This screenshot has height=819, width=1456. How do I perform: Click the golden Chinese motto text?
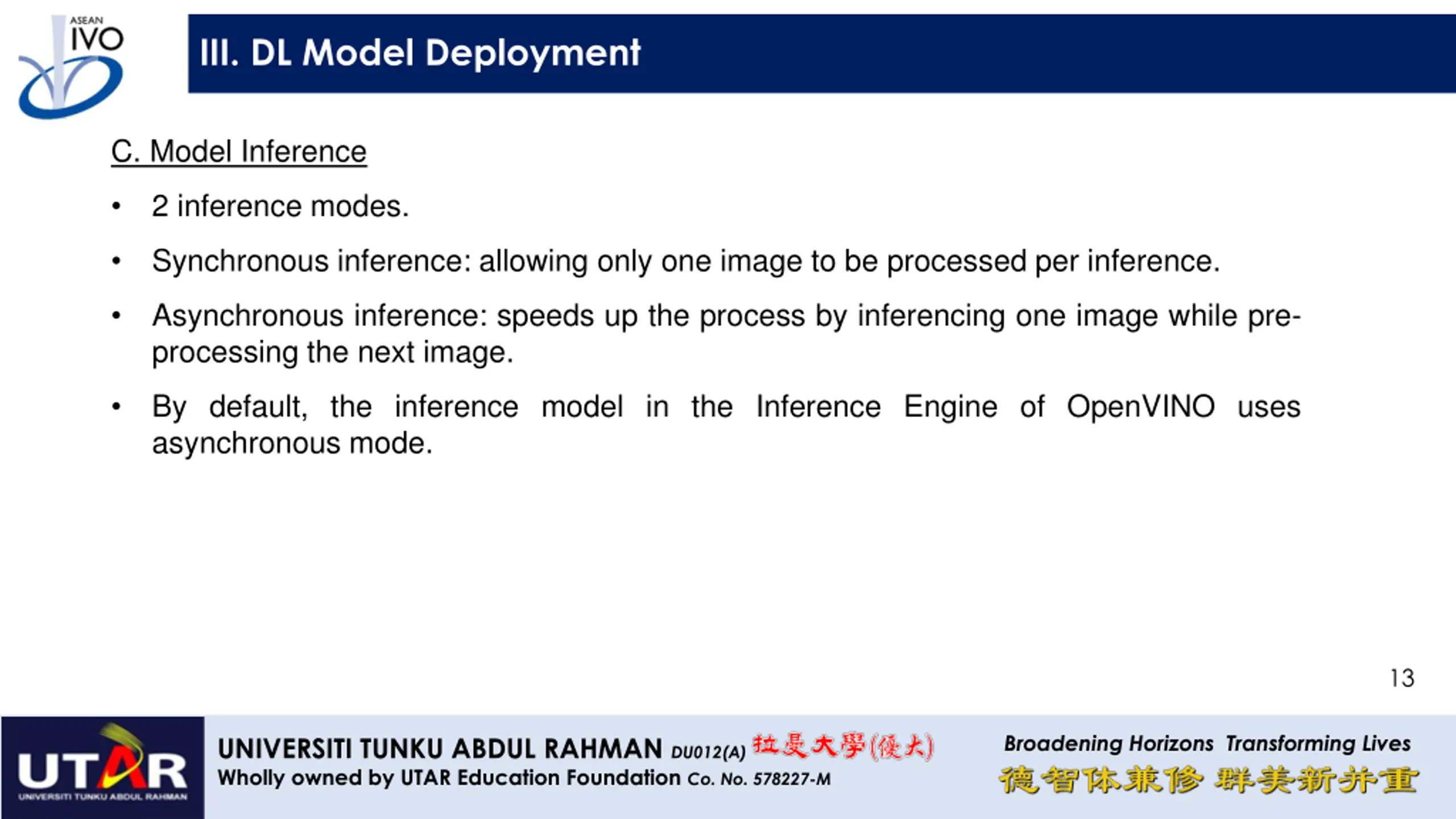tap(1209, 780)
